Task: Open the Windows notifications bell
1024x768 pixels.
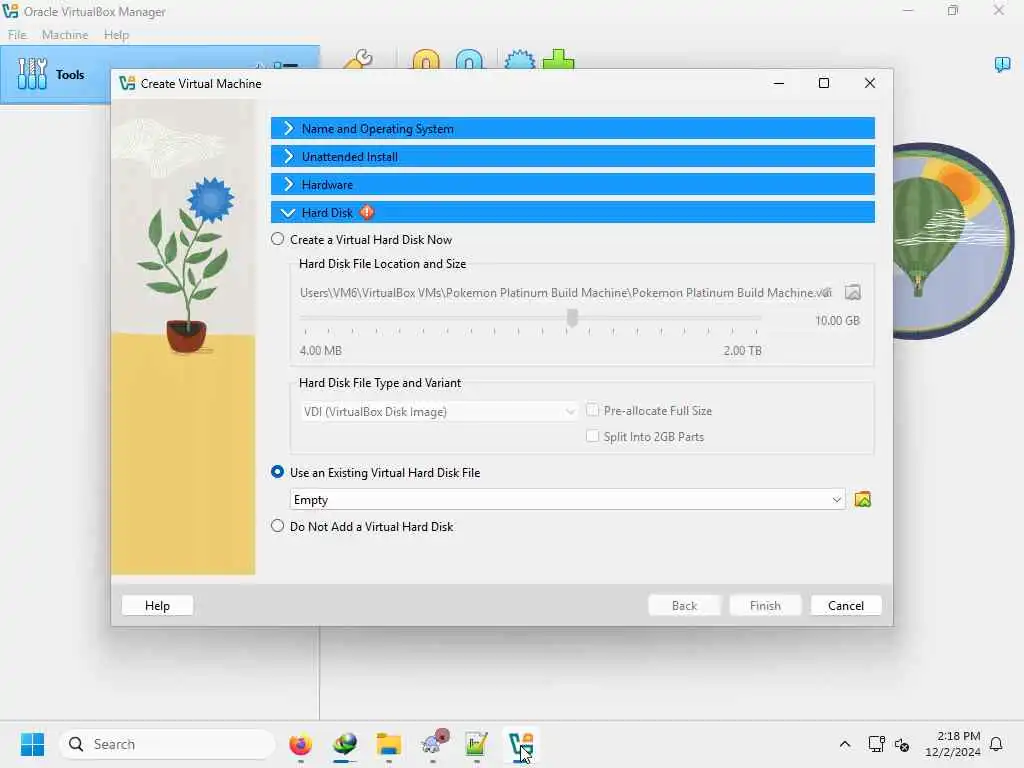Action: pyautogui.click(x=996, y=744)
